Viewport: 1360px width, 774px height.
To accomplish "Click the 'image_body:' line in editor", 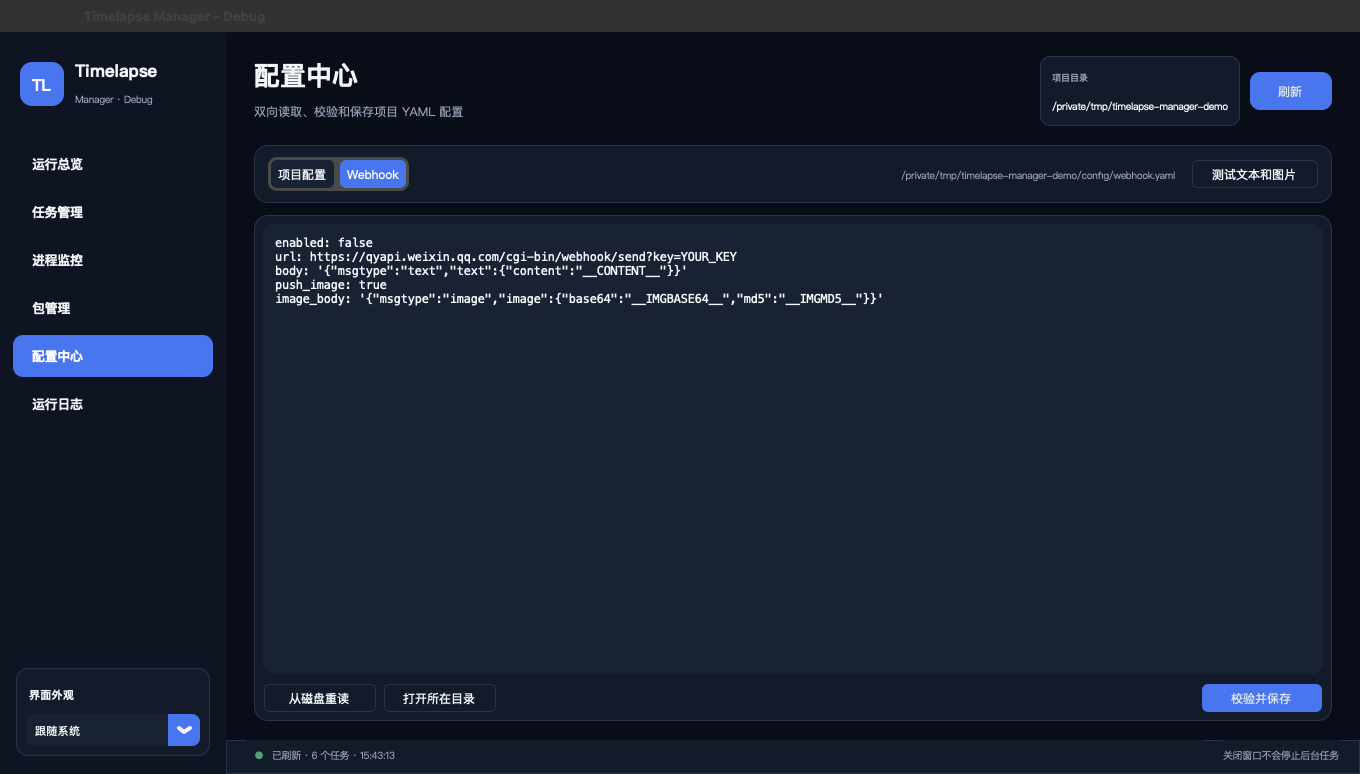I will [x=579, y=299].
